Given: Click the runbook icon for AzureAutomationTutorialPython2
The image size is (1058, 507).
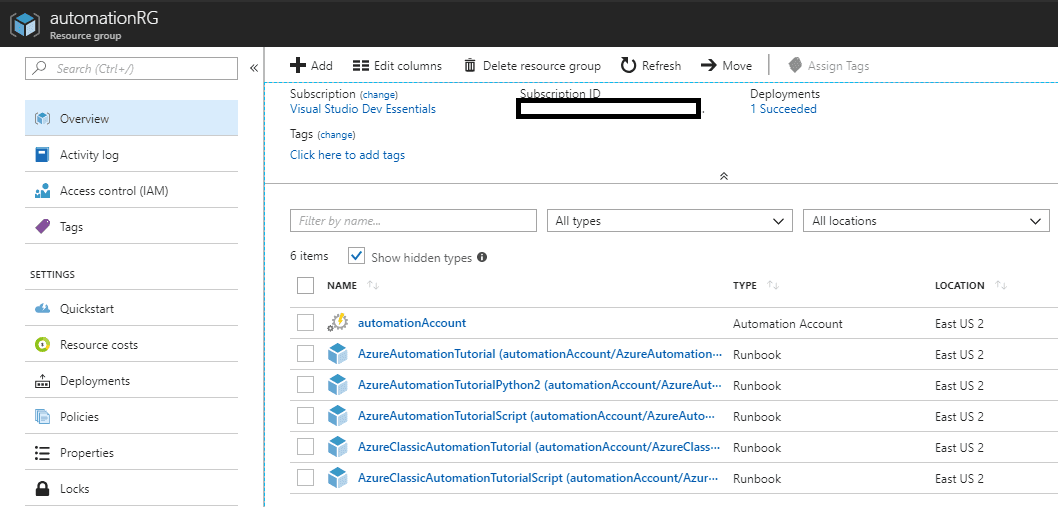Looking at the screenshot, I should tap(337, 385).
